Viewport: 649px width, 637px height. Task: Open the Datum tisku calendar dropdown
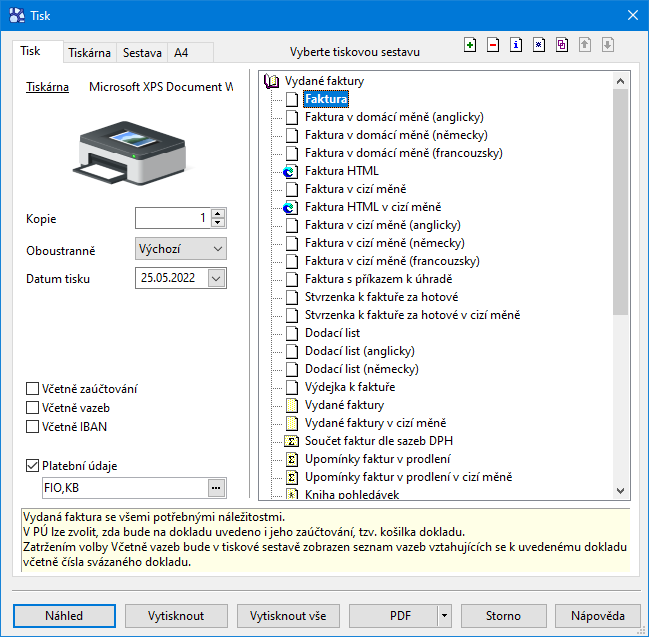(x=216, y=278)
